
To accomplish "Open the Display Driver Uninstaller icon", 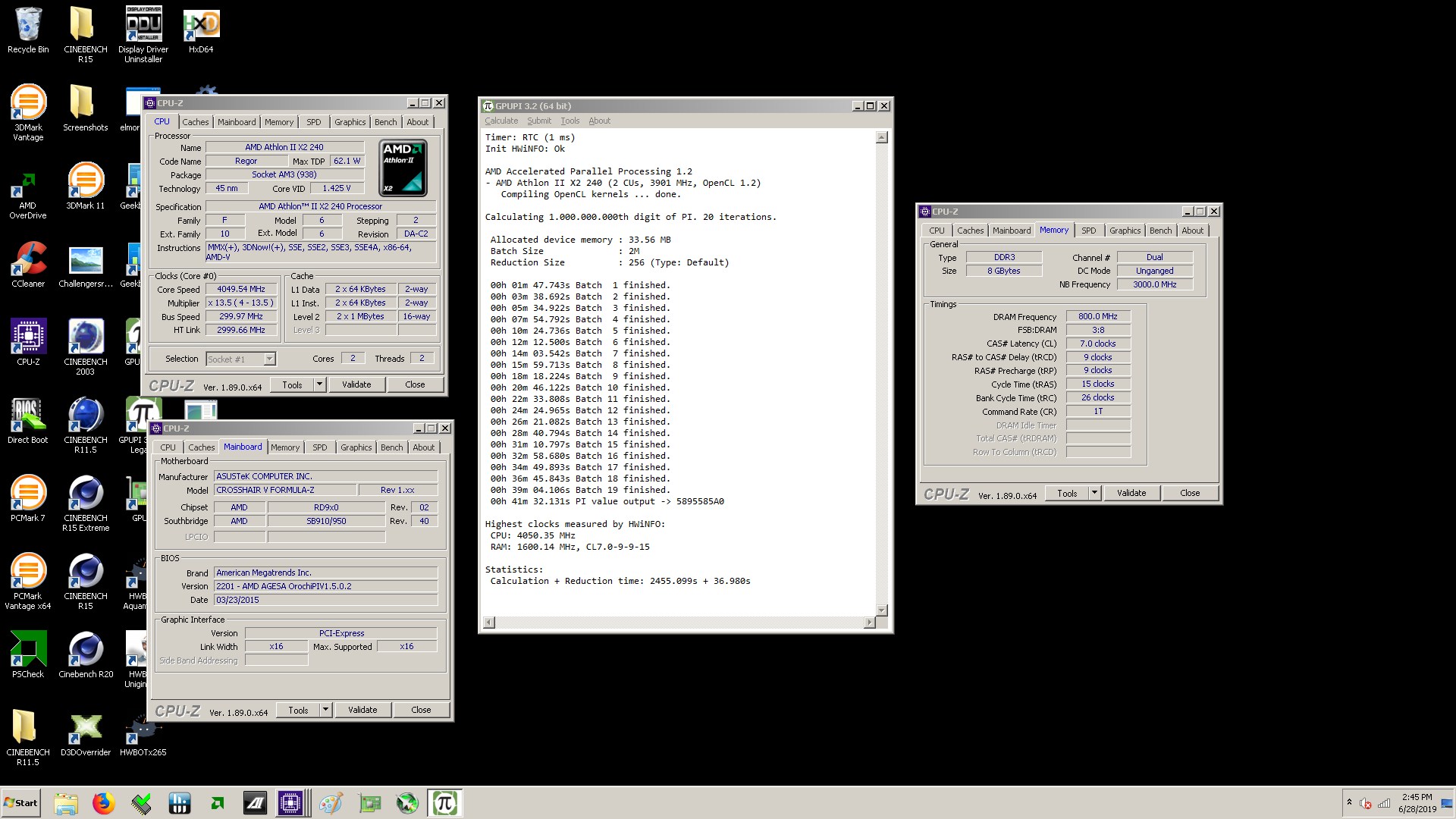I will point(143,34).
